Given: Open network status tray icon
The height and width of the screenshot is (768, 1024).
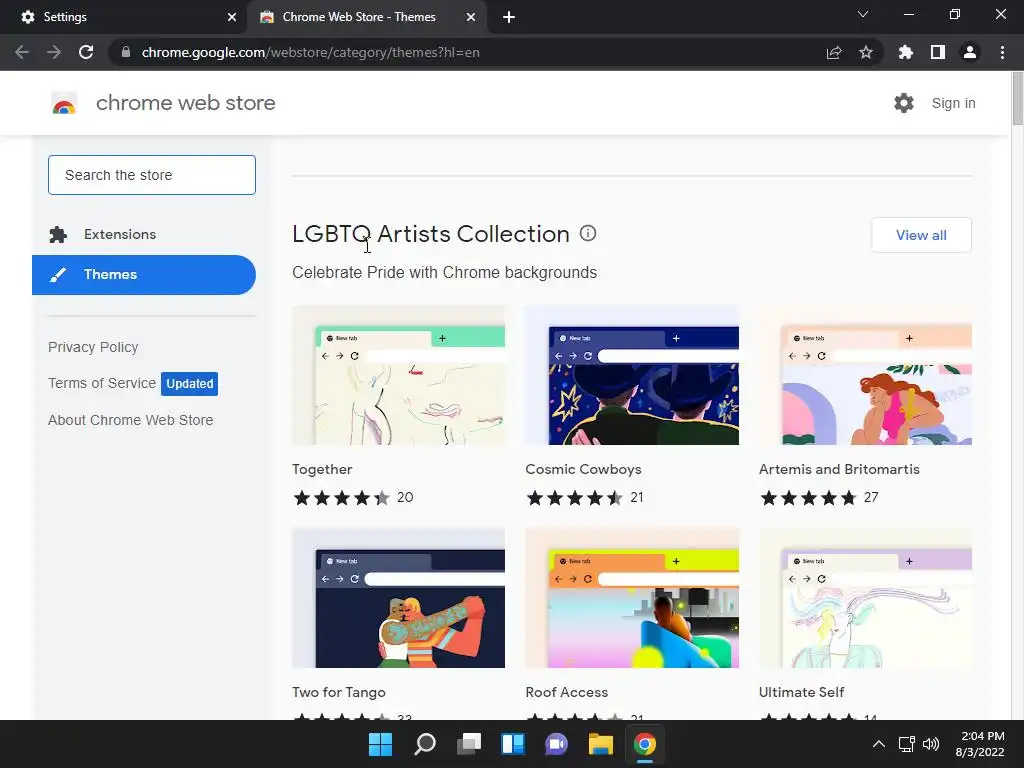Looking at the screenshot, I should click(906, 744).
